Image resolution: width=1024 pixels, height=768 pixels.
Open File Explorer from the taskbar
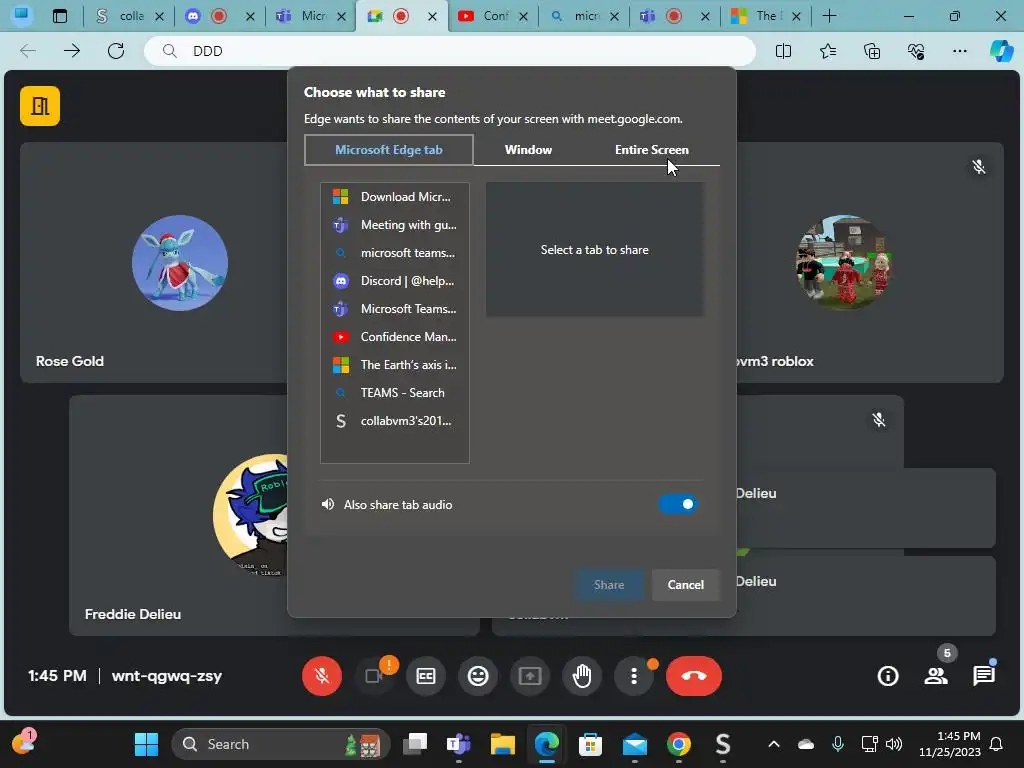coord(503,744)
